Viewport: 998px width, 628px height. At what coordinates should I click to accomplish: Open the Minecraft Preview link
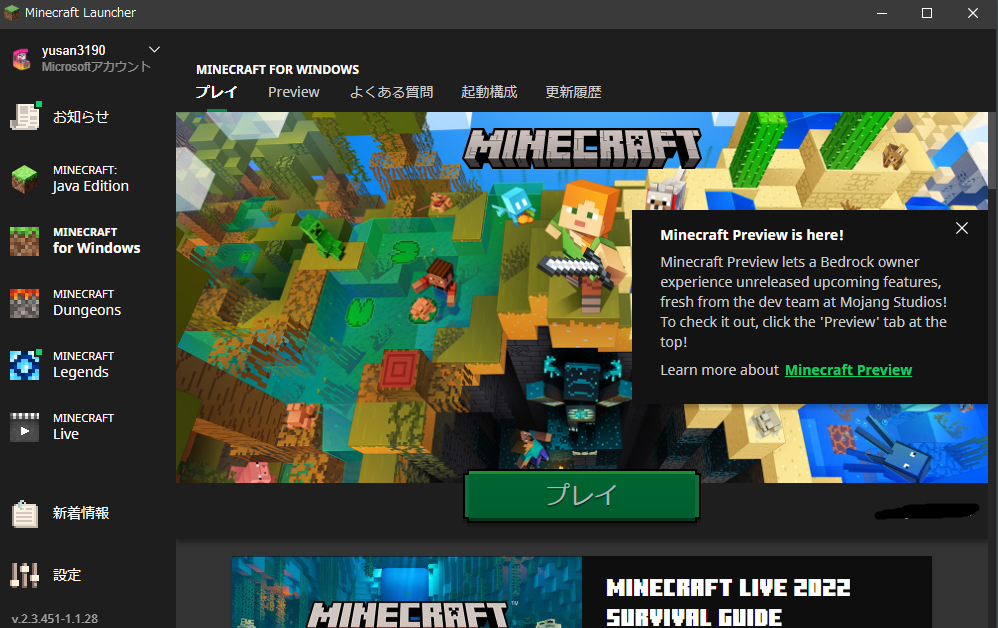[848, 369]
